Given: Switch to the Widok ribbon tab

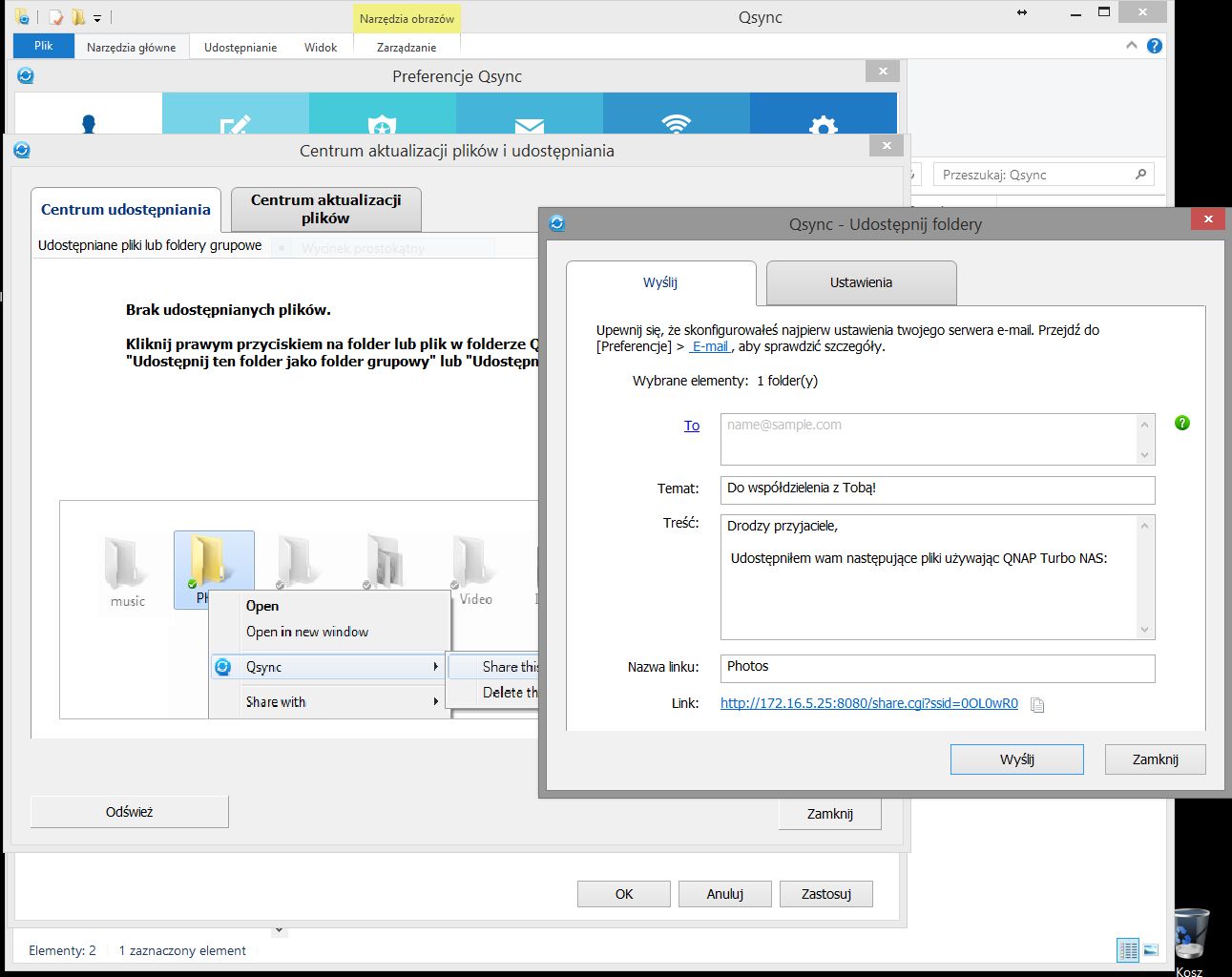Looking at the screenshot, I should tap(321, 47).
